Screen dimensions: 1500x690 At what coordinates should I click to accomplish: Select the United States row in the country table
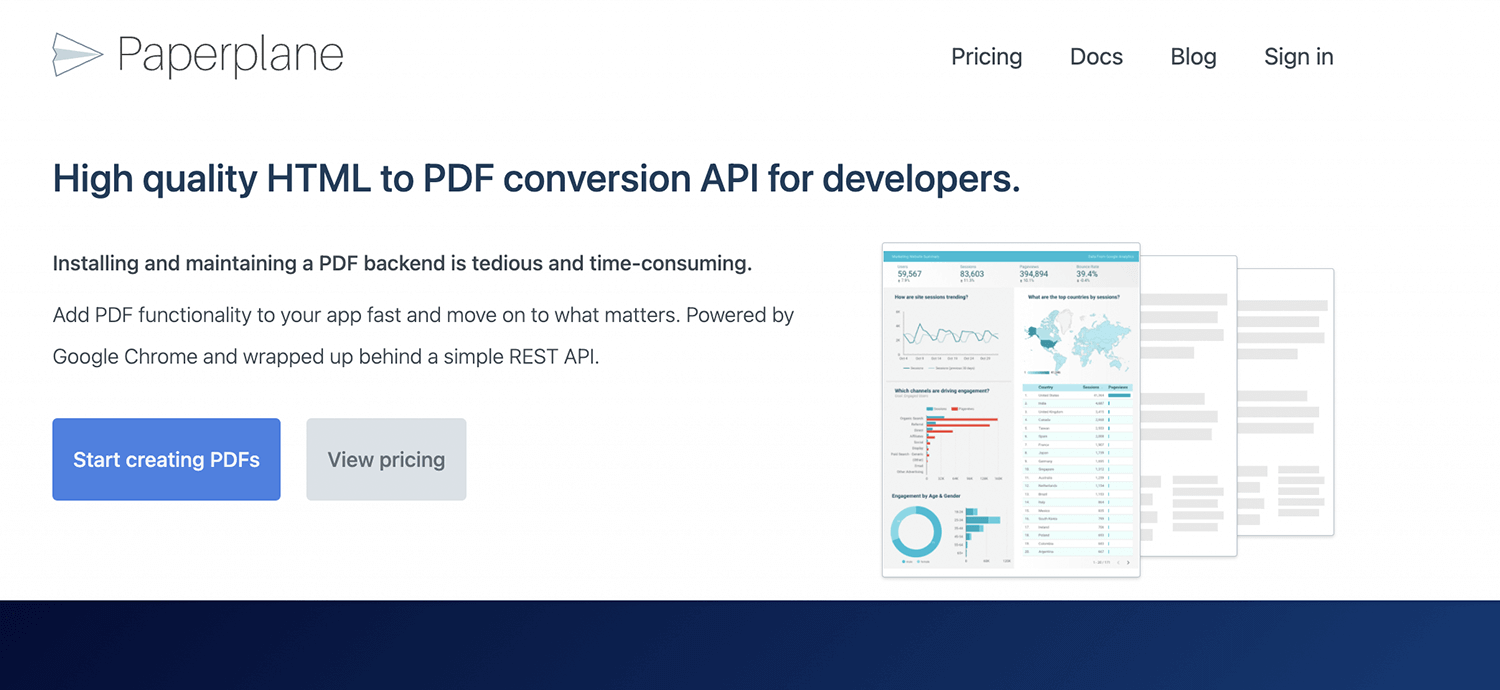point(1072,394)
